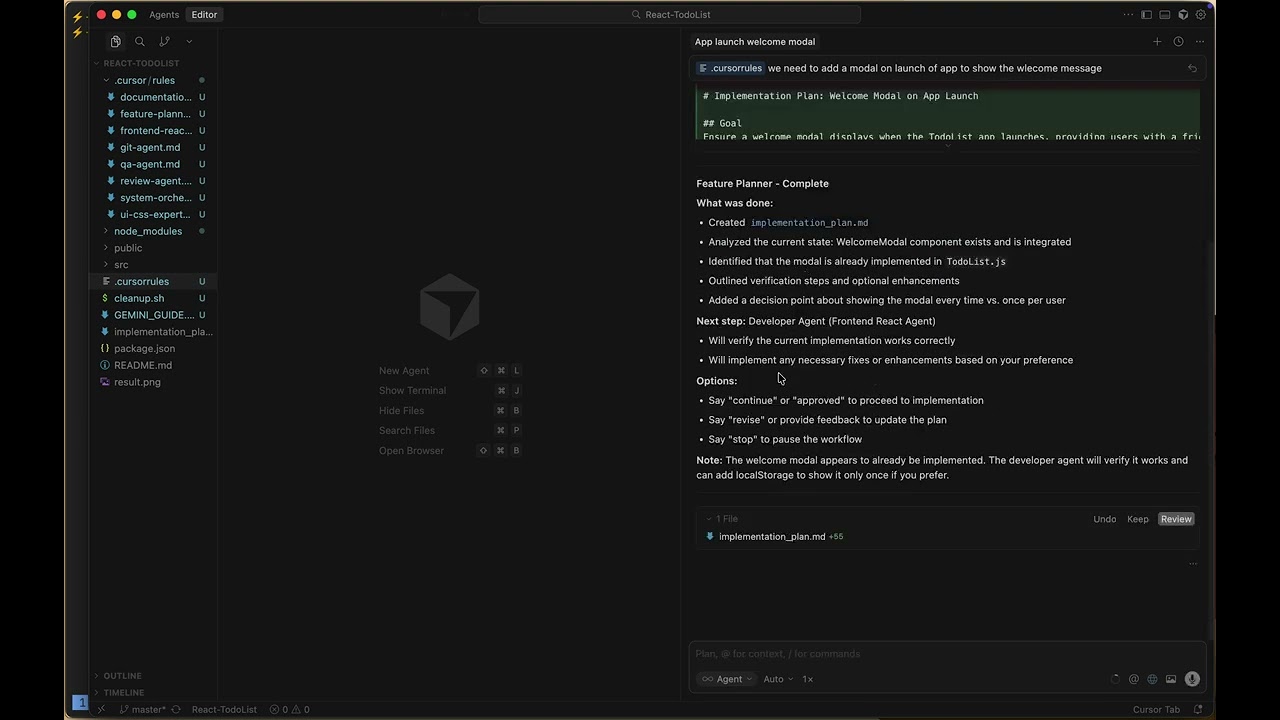Open documentation agent file in explorer
The image size is (1280, 720).
point(155,97)
